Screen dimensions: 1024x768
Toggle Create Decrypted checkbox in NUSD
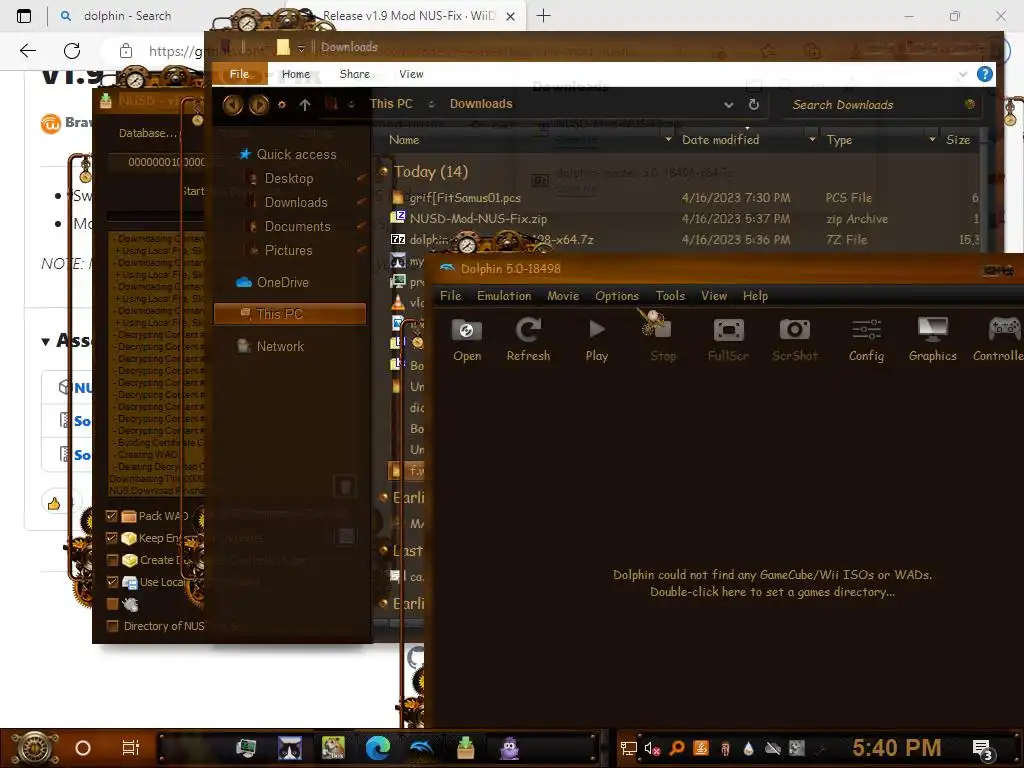point(112,560)
